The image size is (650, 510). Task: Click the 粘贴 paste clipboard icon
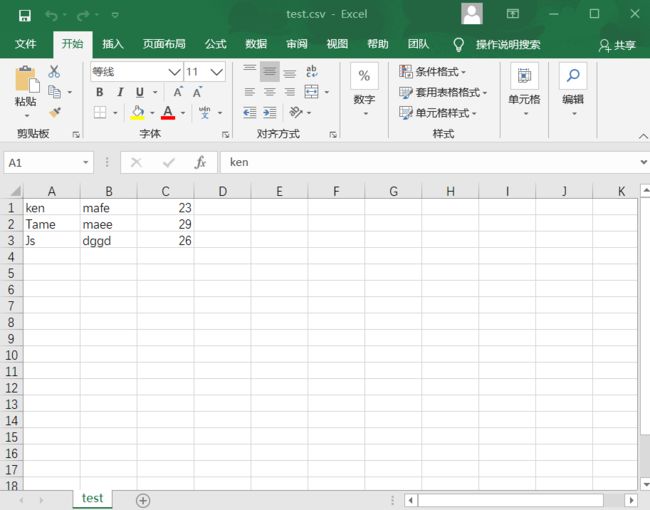tap(27, 79)
